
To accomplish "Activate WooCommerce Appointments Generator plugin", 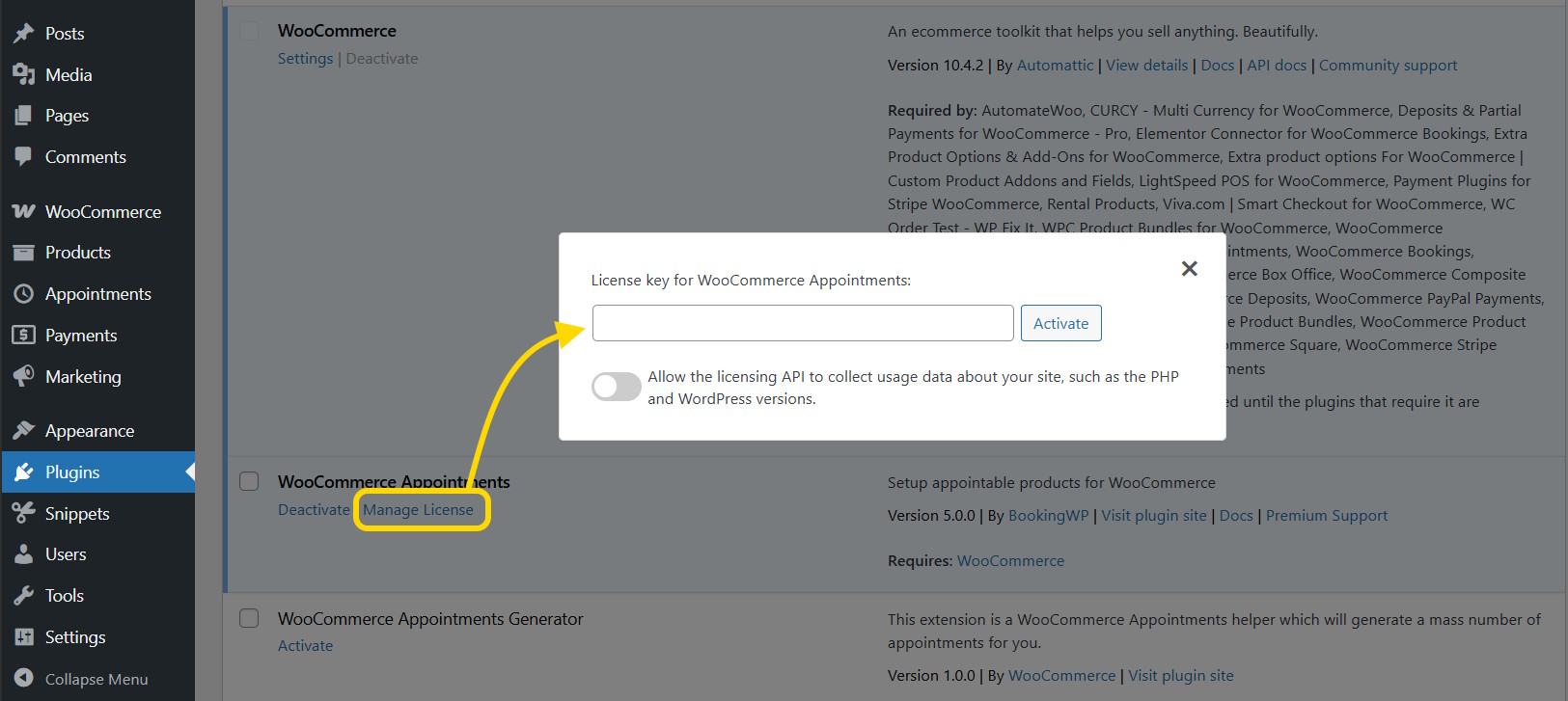I will coord(305,646).
